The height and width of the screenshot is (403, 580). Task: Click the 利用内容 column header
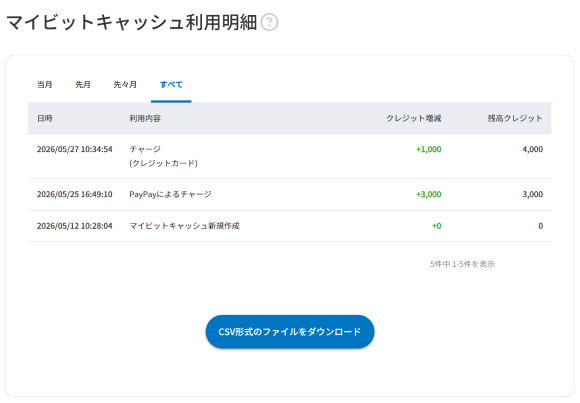click(x=145, y=118)
